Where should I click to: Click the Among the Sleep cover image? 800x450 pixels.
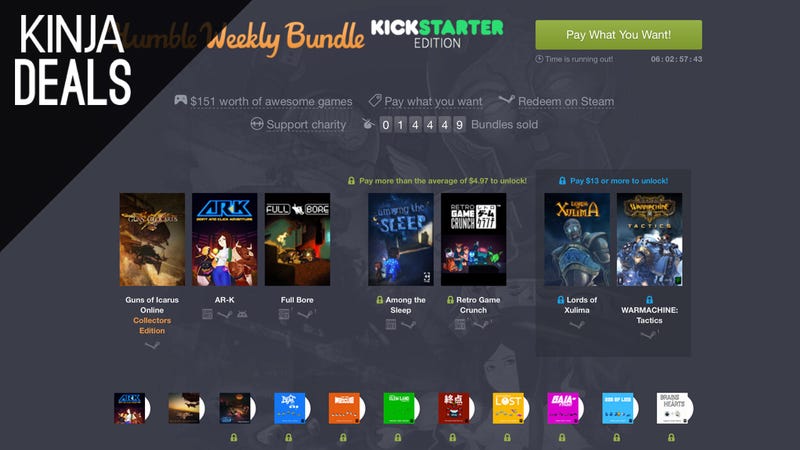[401, 239]
